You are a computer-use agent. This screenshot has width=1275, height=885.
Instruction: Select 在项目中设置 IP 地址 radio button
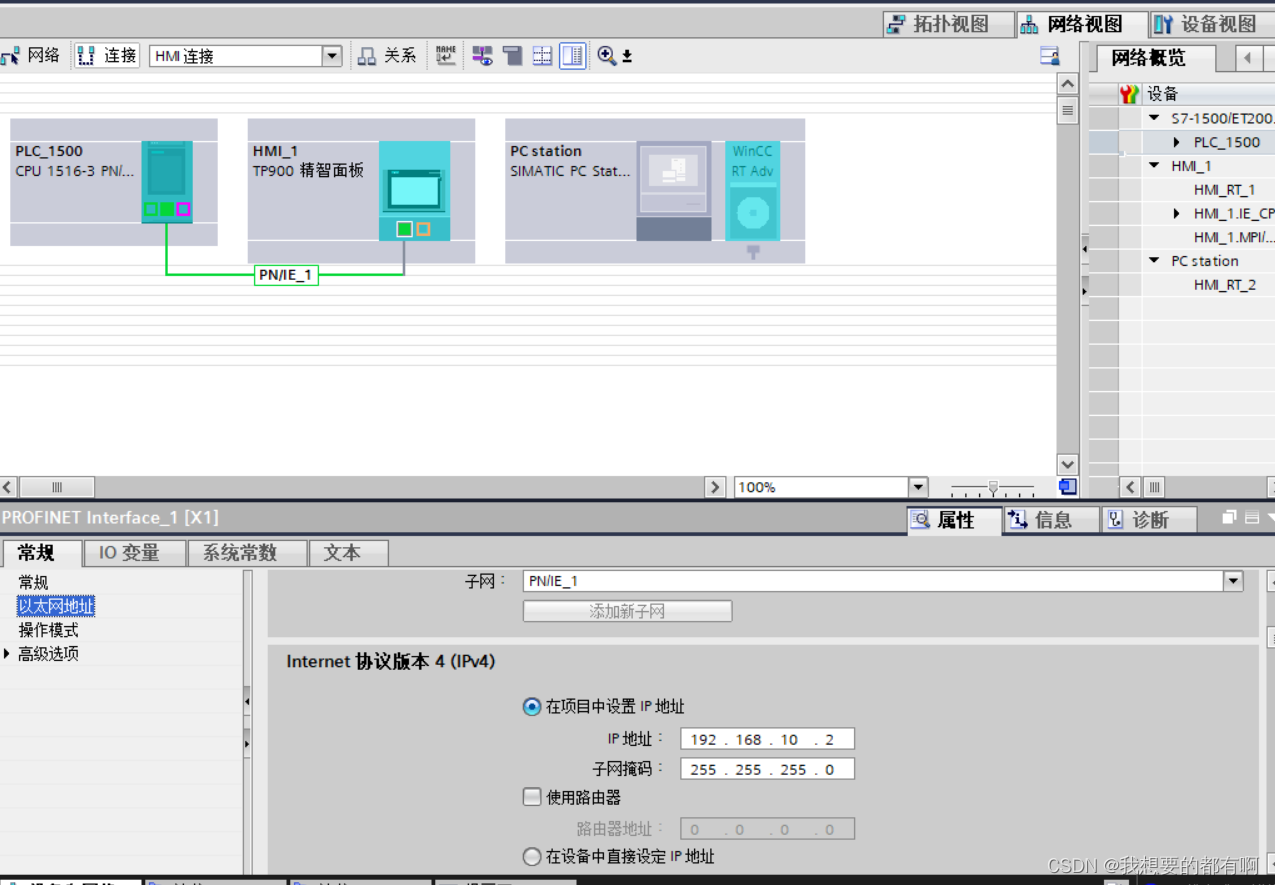click(532, 707)
